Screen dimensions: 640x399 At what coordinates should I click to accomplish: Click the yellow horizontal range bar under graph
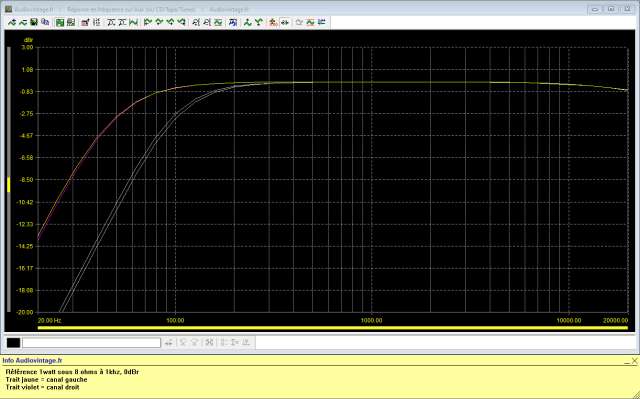click(x=333, y=328)
